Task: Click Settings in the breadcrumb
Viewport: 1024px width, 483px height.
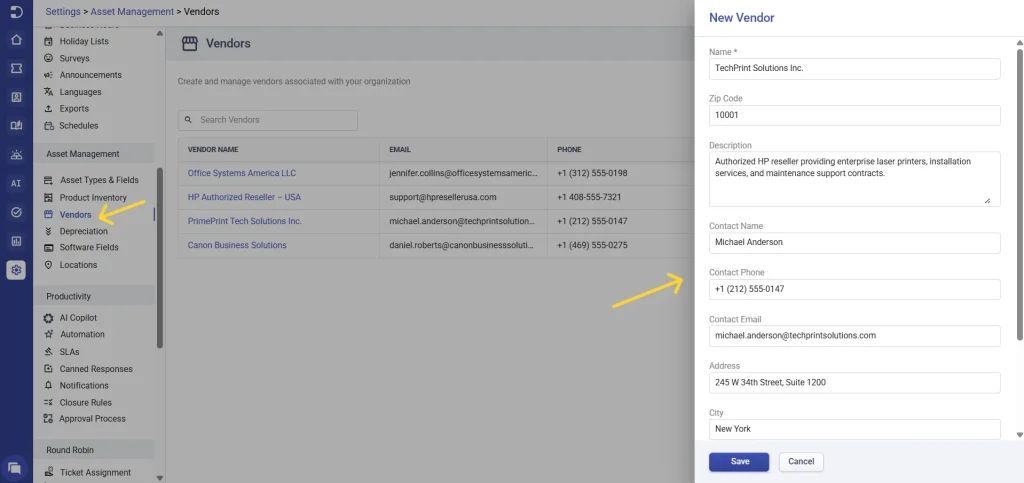Action: pos(63,12)
